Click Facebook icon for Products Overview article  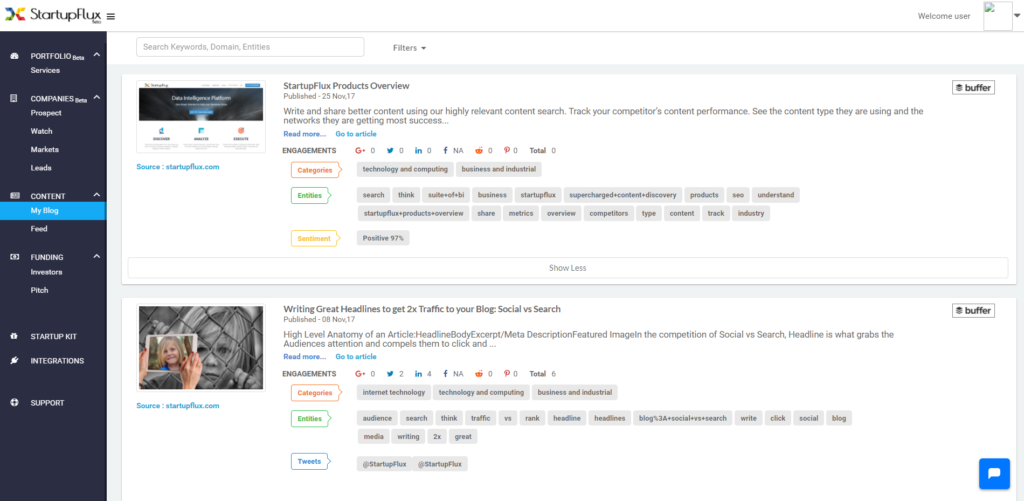pos(445,151)
